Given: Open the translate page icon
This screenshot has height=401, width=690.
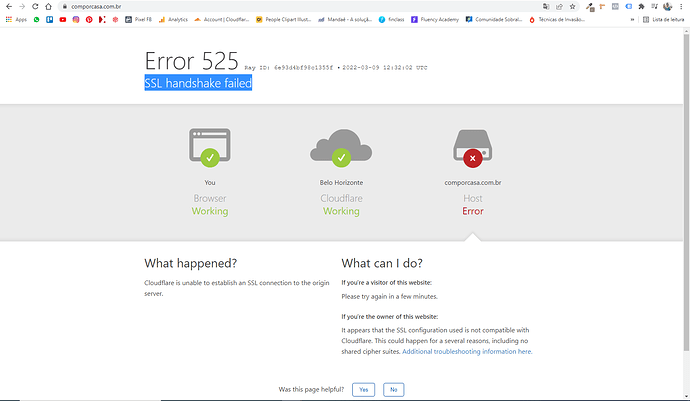Looking at the screenshot, I should (x=546, y=7).
